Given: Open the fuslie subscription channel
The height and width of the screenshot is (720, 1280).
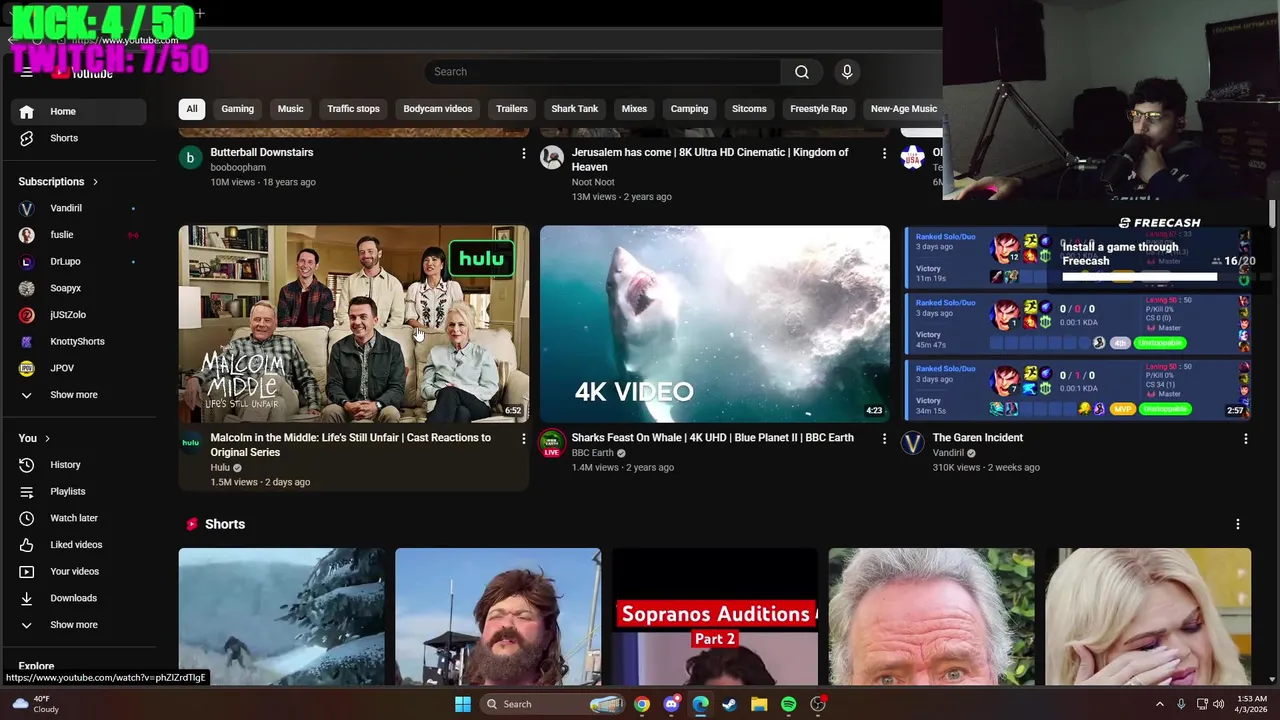Looking at the screenshot, I should click(x=78, y=235).
